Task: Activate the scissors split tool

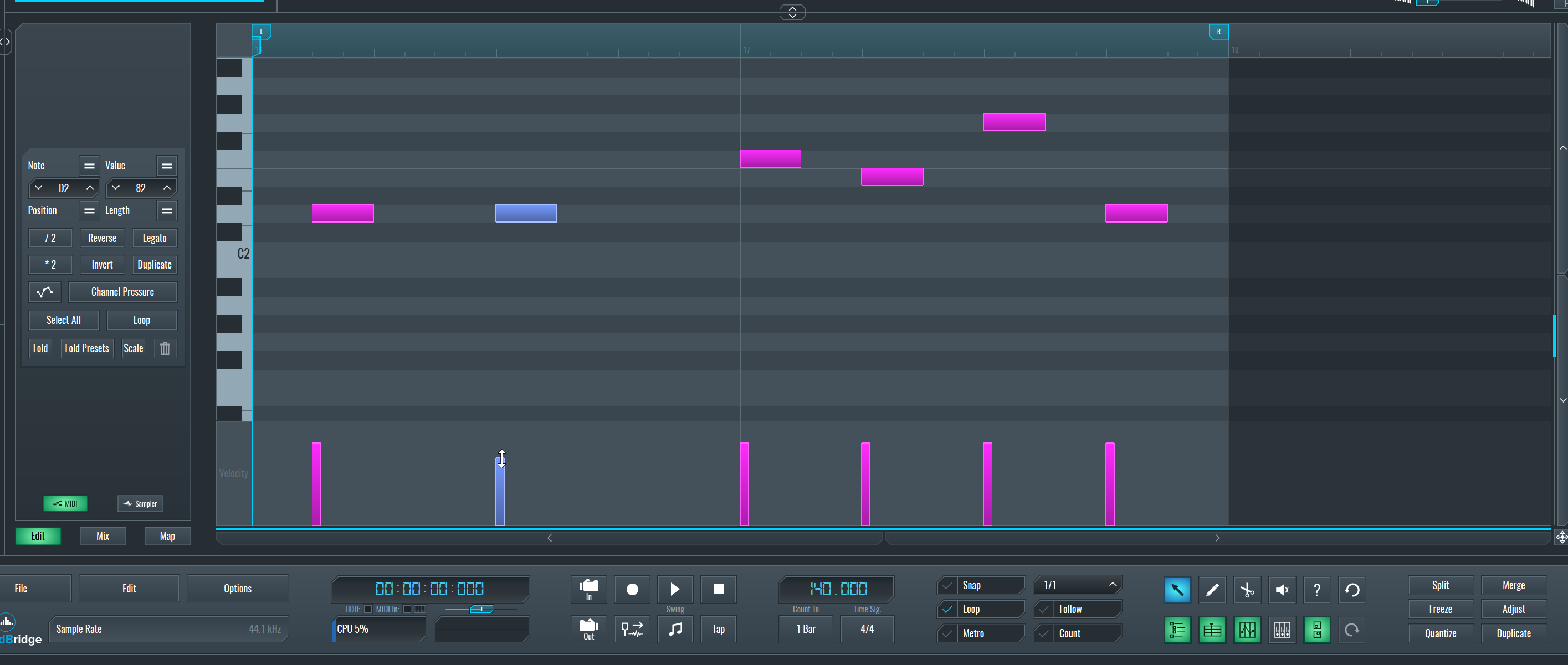Action: [x=1247, y=589]
